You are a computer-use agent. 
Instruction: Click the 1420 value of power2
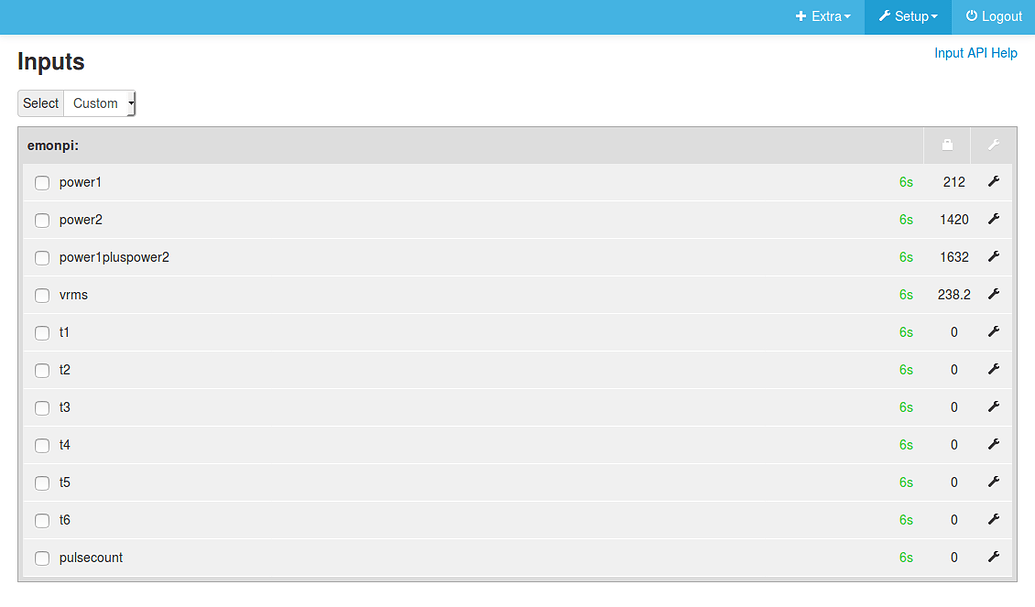pyautogui.click(x=954, y=220)
